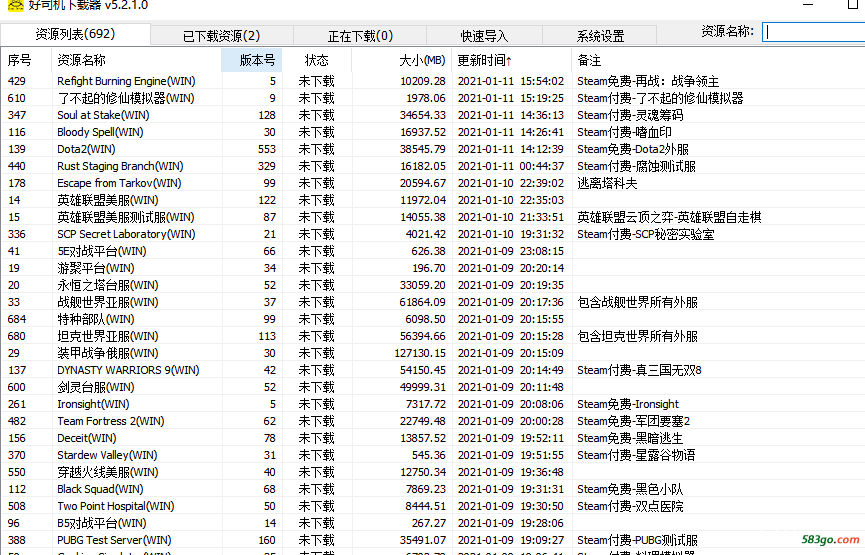This screenshot has height=555, width=865.
Task: Click note Steam免费-再战：战争领主
Action: click(x=648, y=82)
